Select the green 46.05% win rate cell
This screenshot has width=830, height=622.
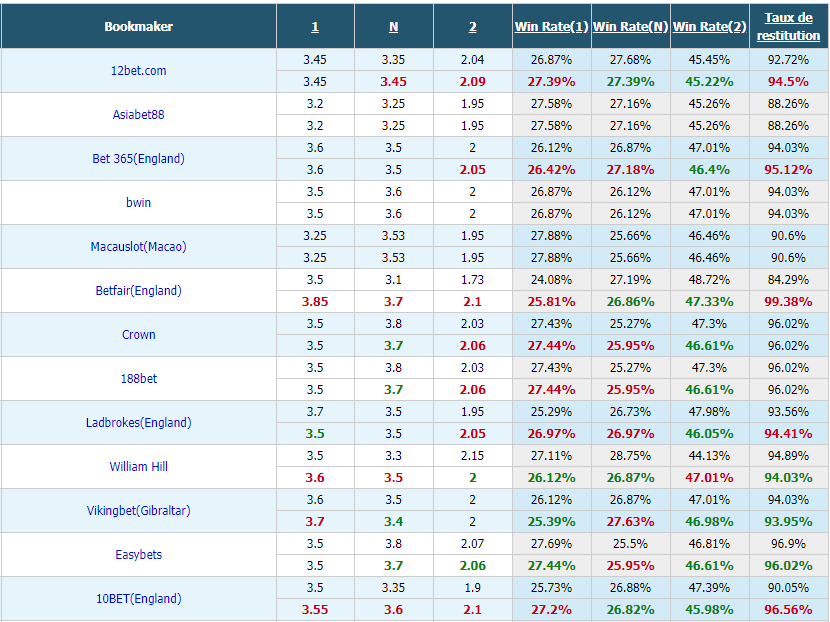(x=709, y=433)
